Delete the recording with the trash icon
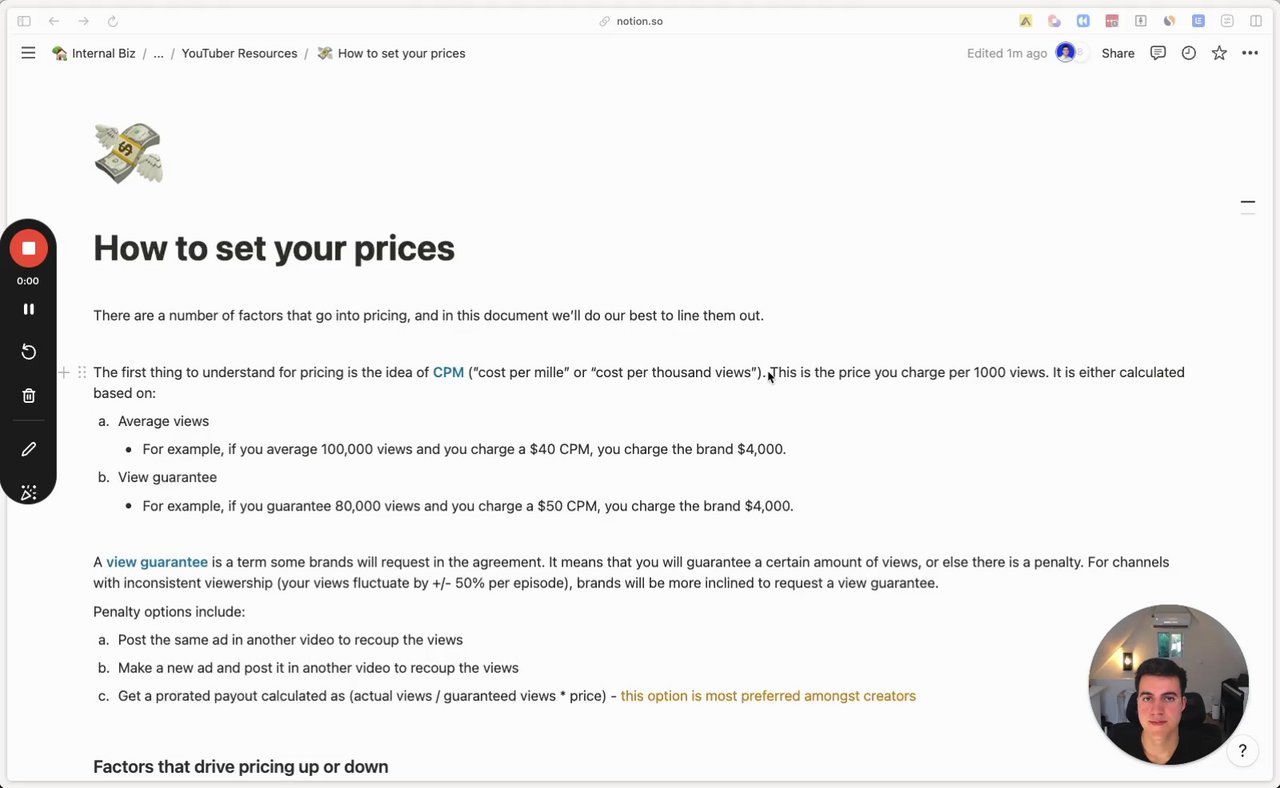 coord(28,396)
